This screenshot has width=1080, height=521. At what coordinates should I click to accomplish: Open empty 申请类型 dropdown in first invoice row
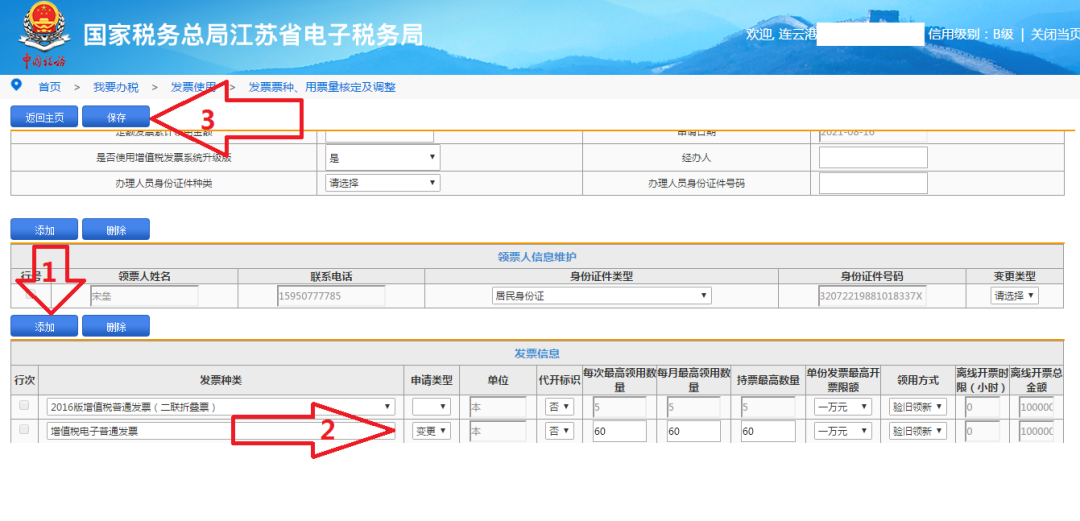coord(432,407)
